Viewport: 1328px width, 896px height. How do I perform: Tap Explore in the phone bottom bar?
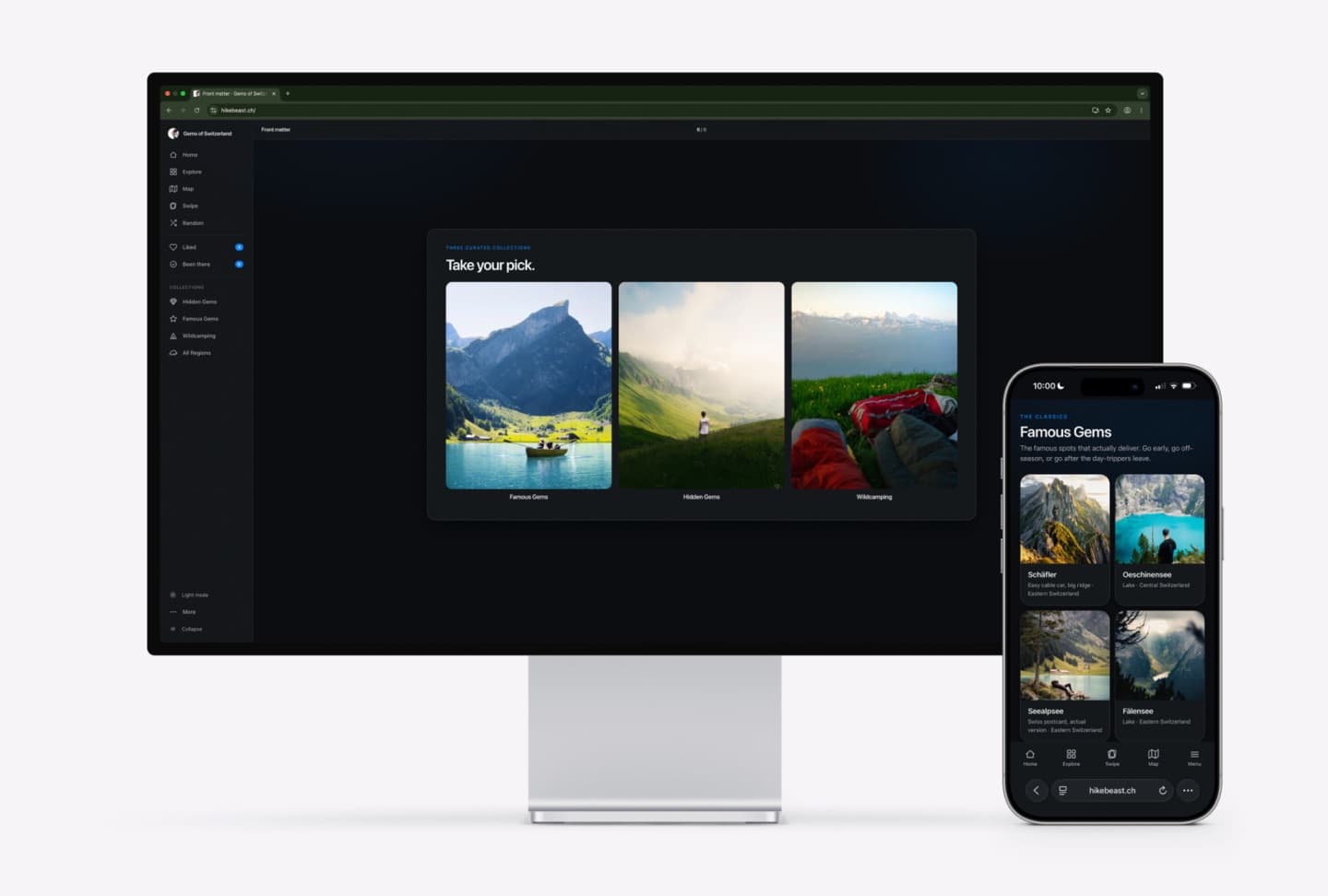point(1071,758)
